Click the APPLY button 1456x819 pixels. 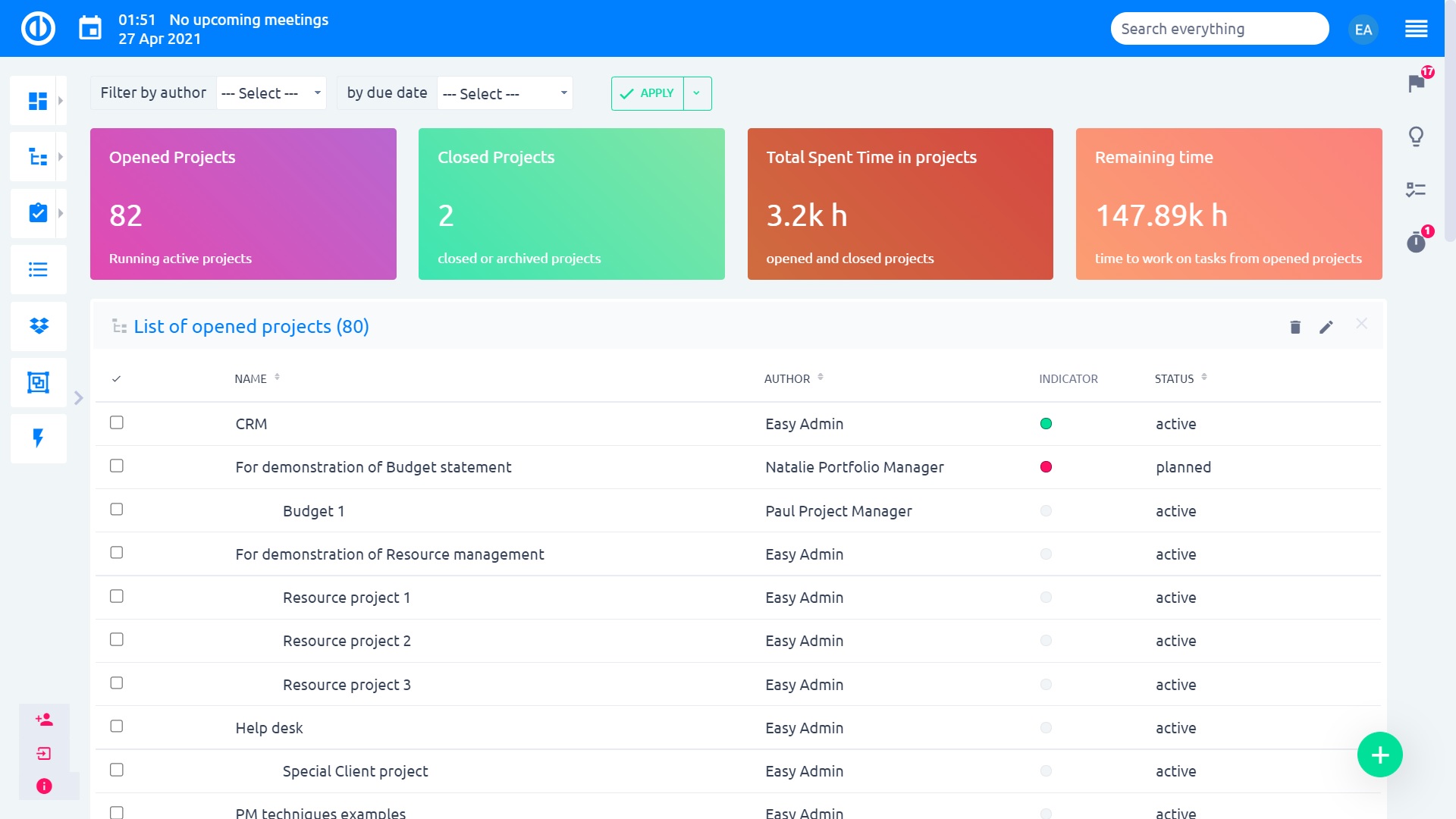coord(648,93)
